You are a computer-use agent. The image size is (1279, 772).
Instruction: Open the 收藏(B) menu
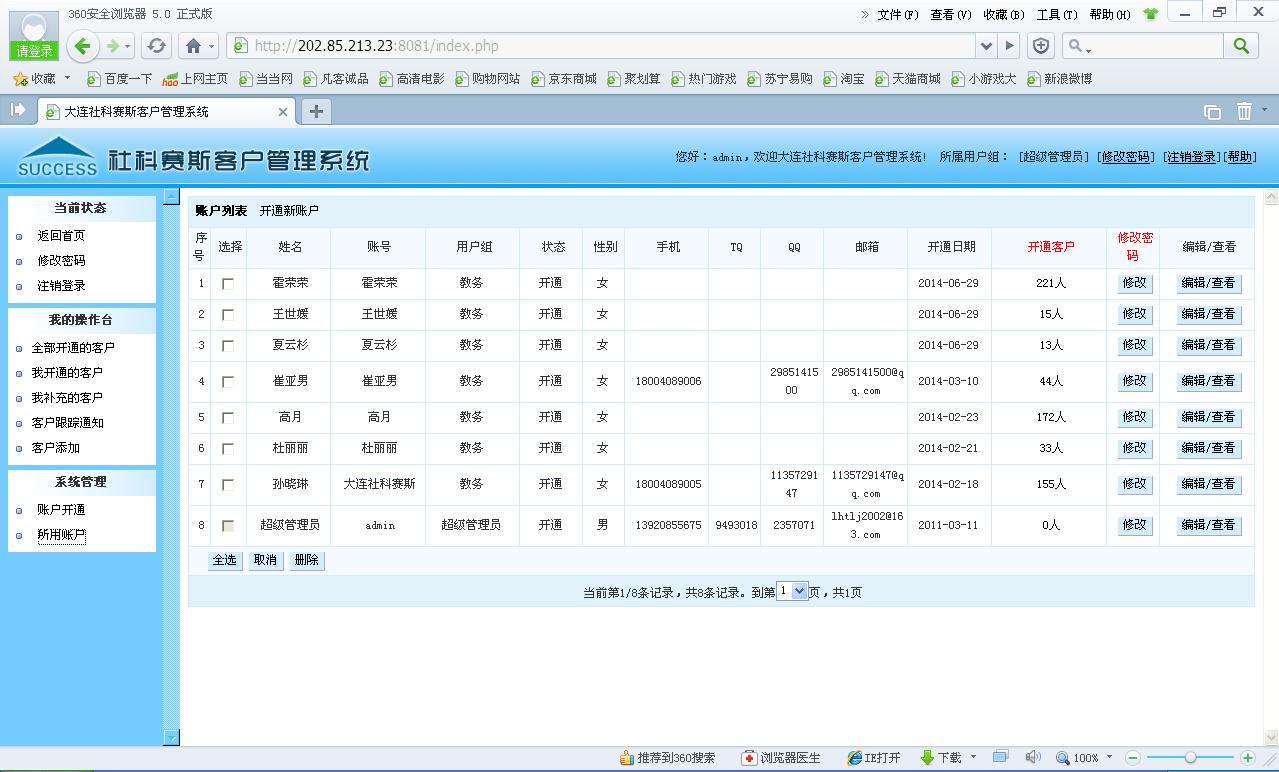pyautogui.click(x=1004, y=14)
